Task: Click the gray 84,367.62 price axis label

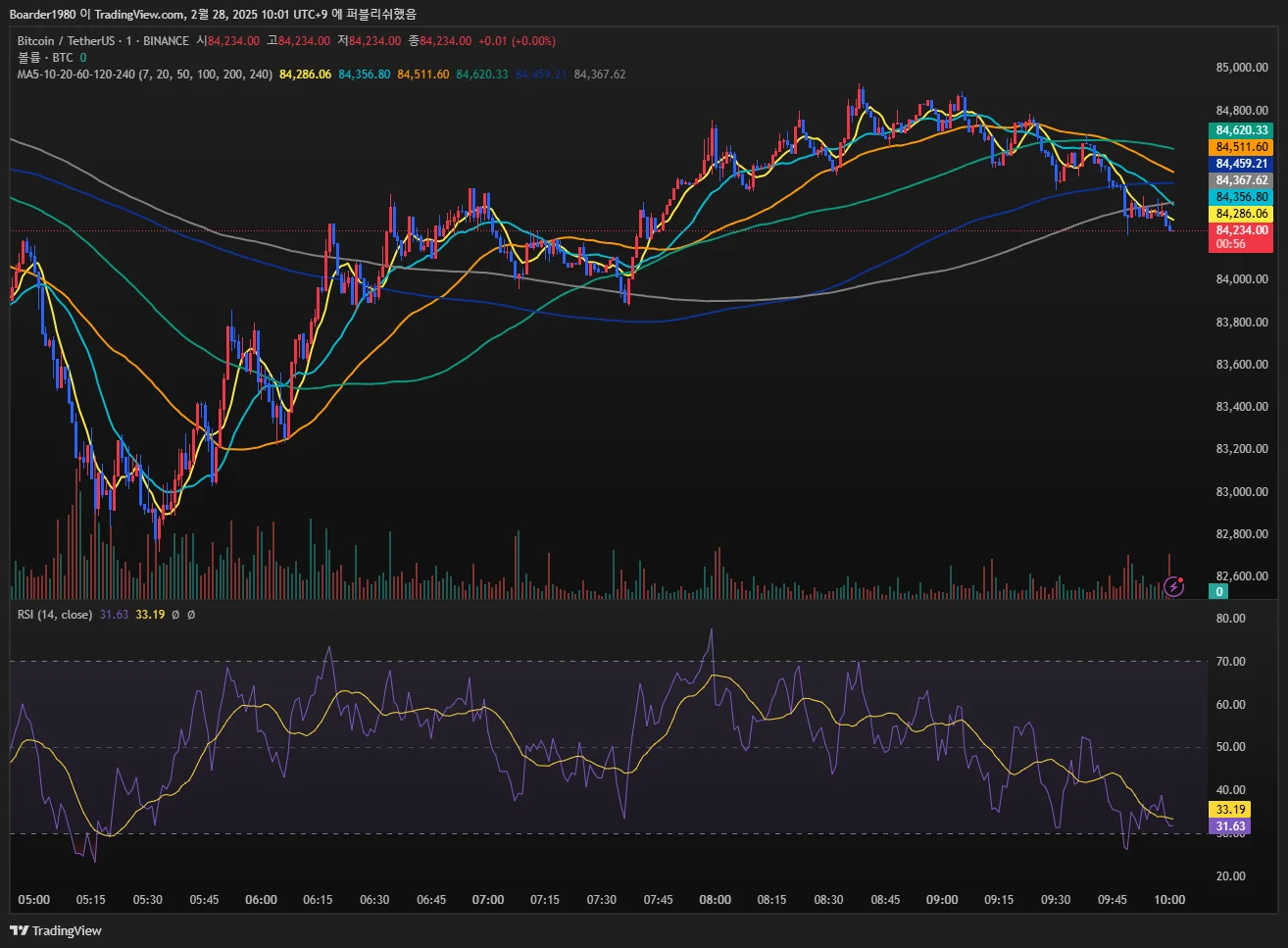Action: click(1241, 180)
